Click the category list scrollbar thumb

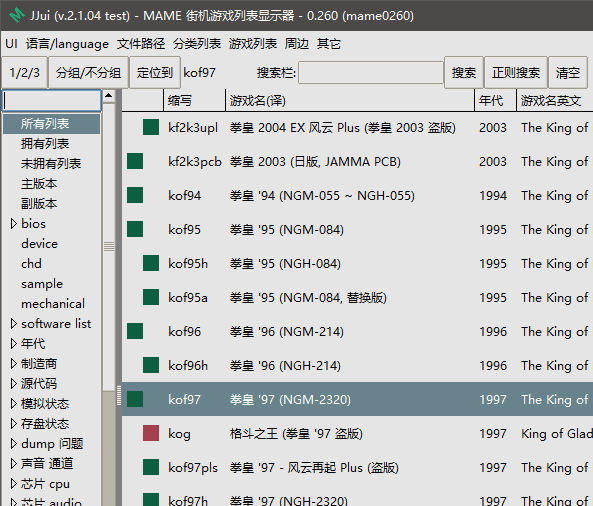click(x=109, y=247)
